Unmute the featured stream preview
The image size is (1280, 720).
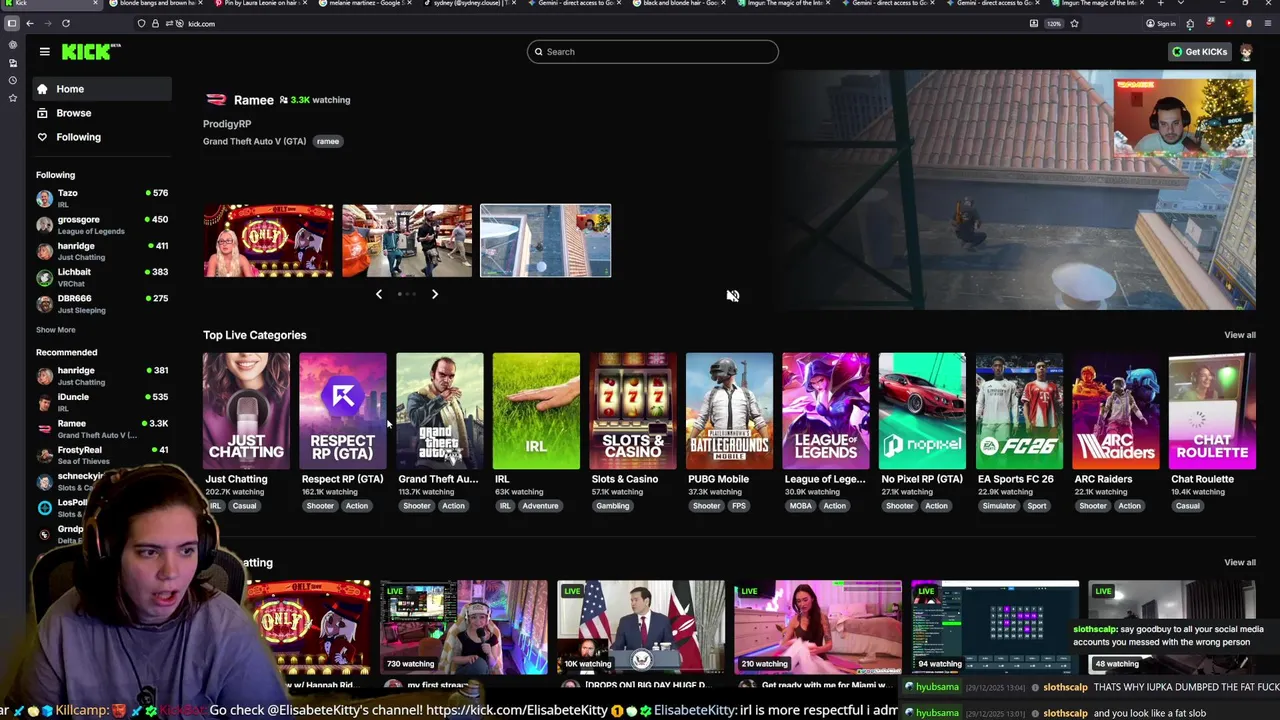733,295
